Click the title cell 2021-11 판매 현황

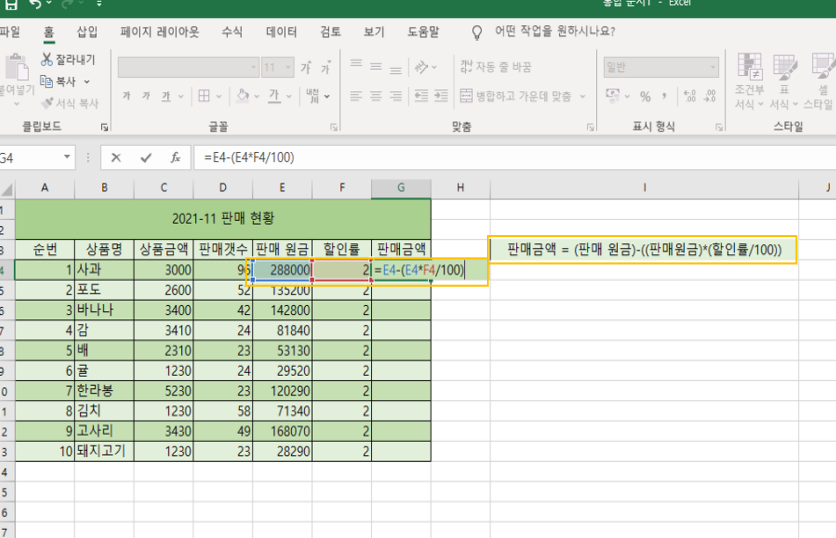[223, 218]
